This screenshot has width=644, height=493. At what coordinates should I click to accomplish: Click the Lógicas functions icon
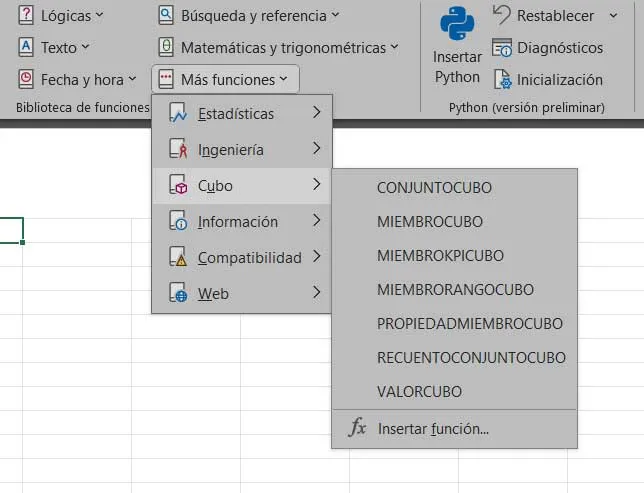26,15
